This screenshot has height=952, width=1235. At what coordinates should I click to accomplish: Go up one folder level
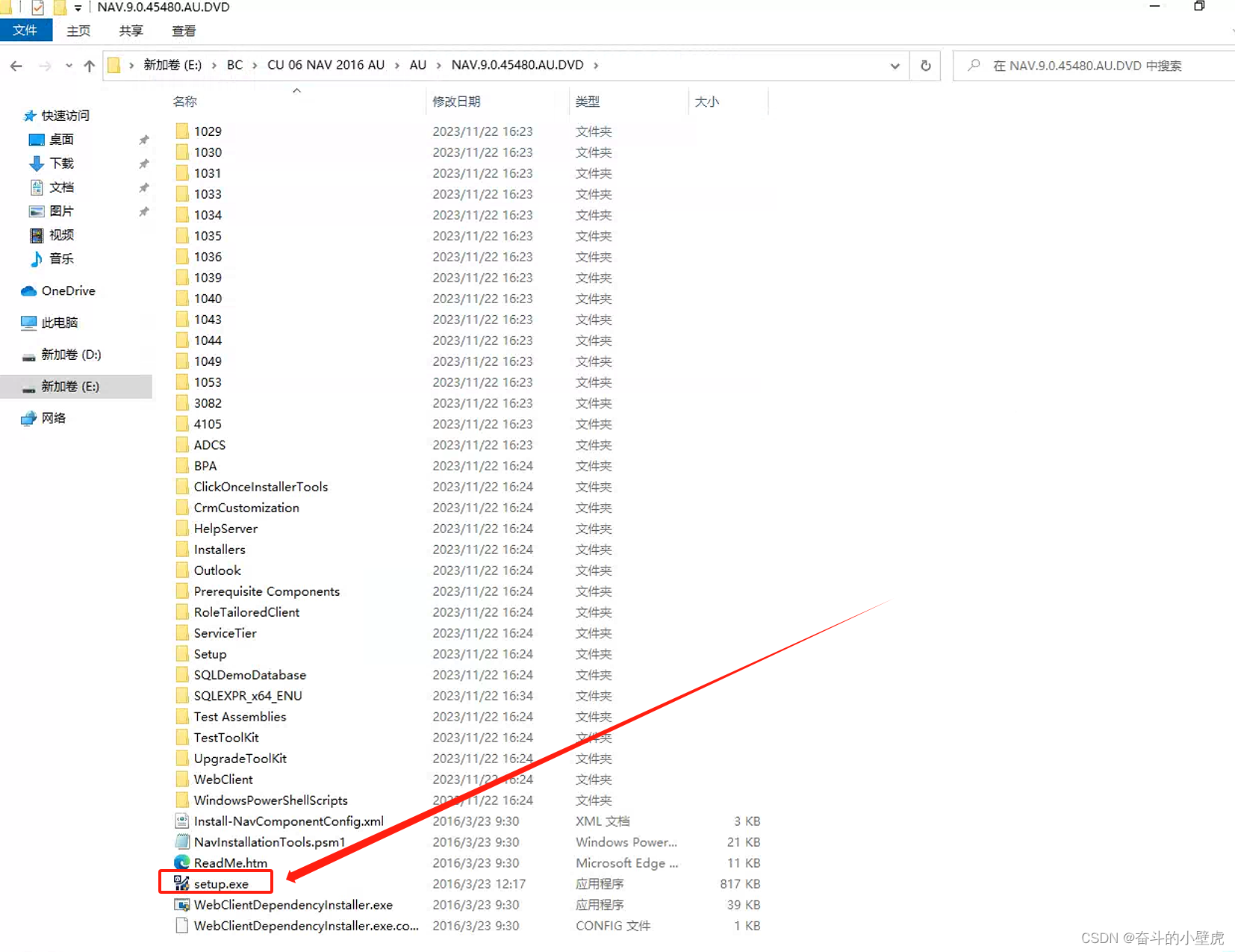click(90, 66)
